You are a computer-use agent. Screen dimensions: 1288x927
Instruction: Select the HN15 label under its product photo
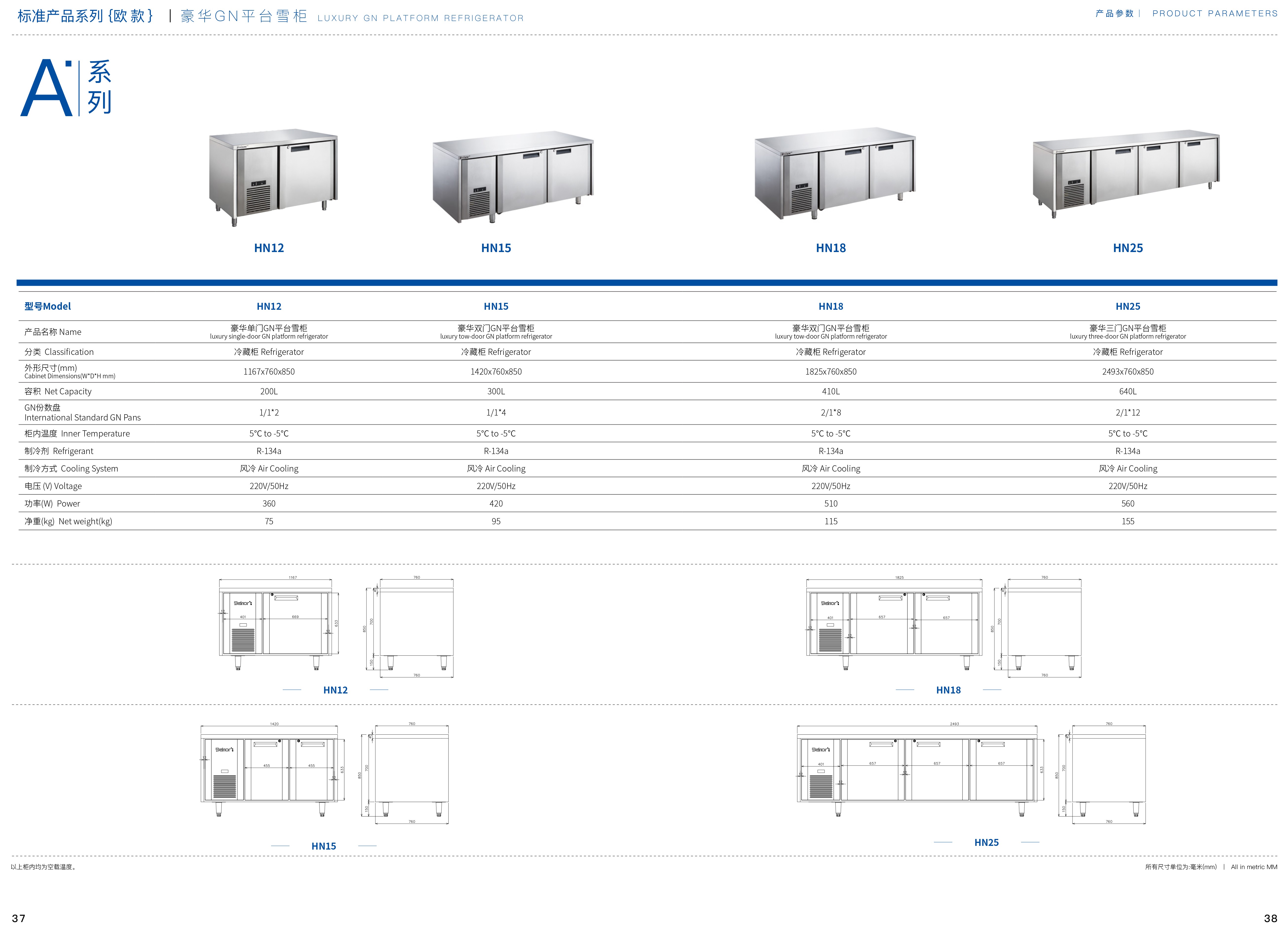496,248
